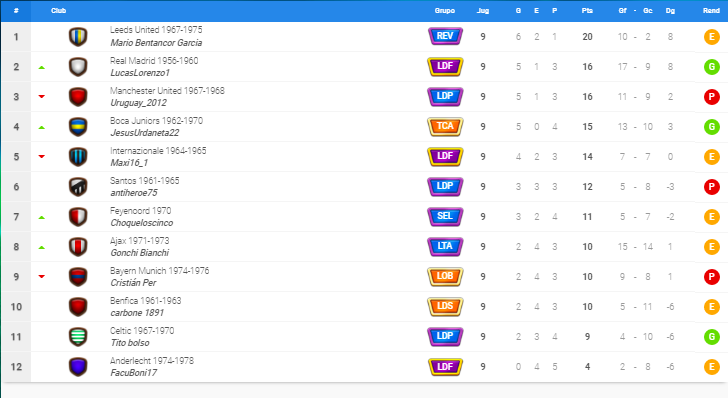728x398 pixels.
Task: Click the REV group badge for Leeds
Action: (445, 36)
